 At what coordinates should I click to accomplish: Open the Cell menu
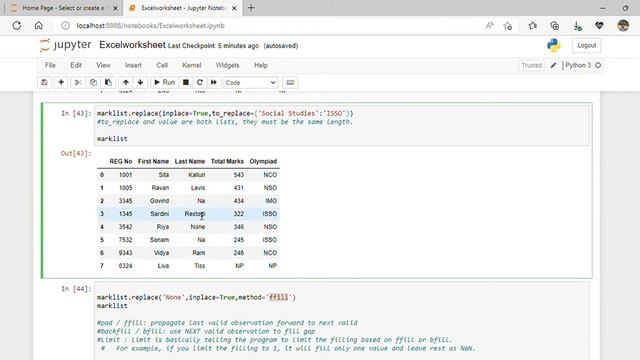click(162, 65)
